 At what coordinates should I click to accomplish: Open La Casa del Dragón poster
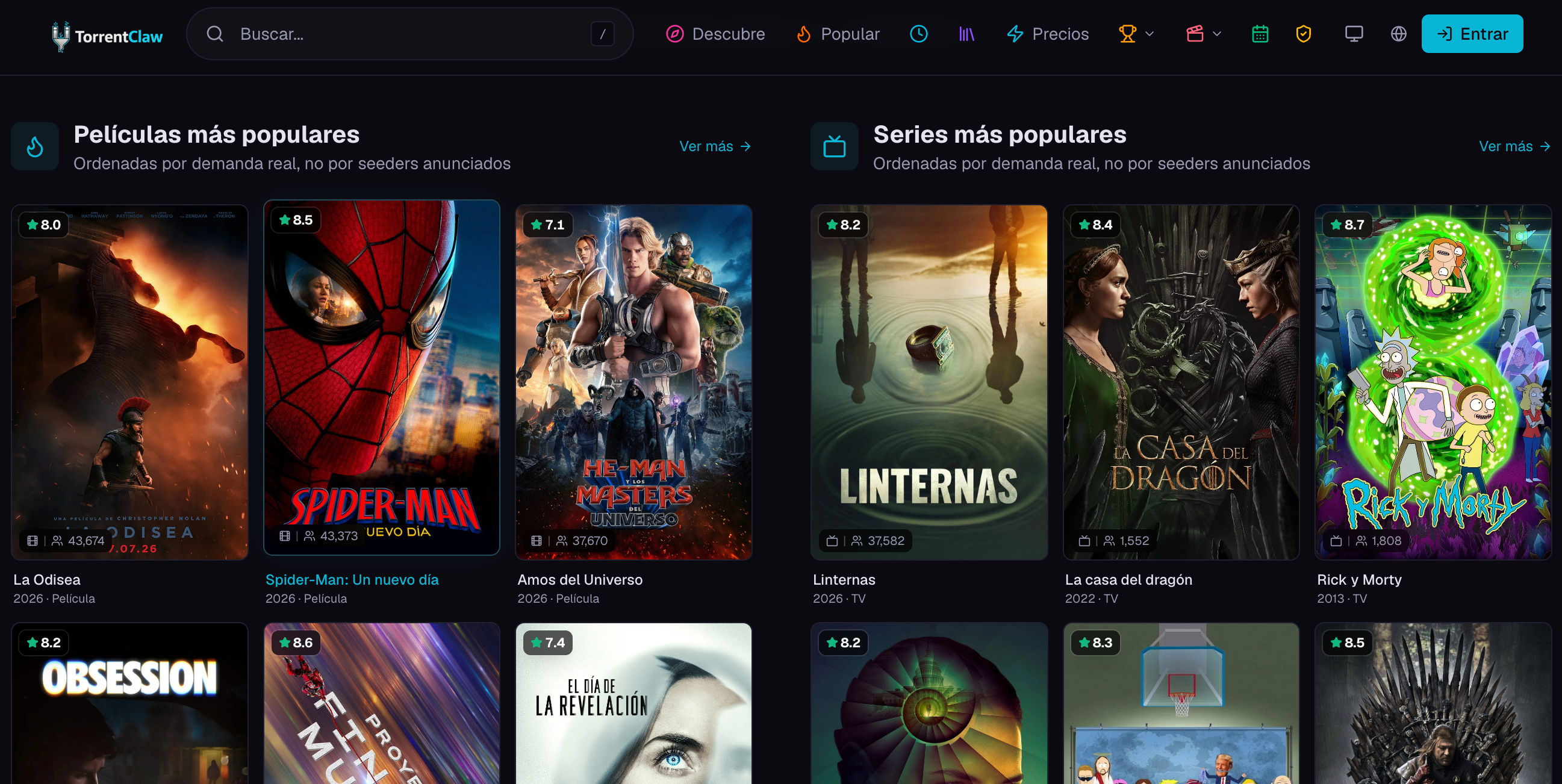tap(1181, 382)
